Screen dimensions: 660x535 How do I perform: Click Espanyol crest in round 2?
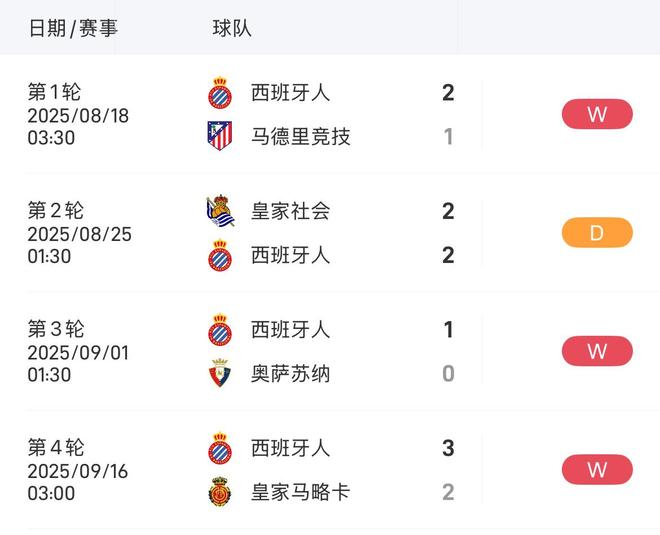(219, 255)
